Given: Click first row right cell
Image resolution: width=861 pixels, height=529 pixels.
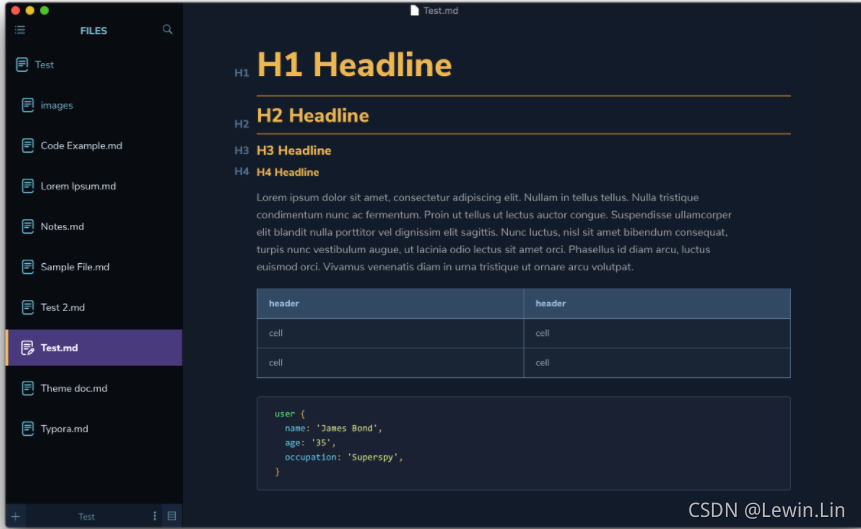Looking at the screenshot, I should (x=657, y=333).
